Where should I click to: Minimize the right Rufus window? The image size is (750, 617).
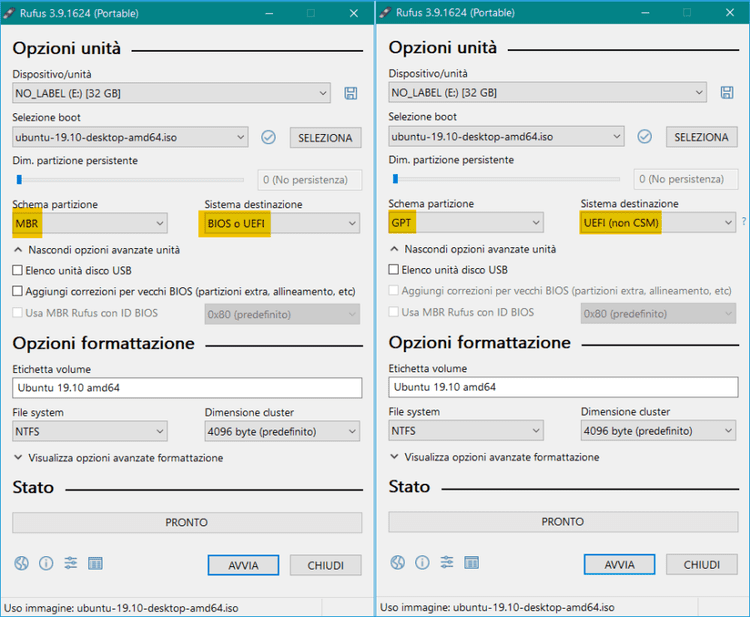(645, 12)
